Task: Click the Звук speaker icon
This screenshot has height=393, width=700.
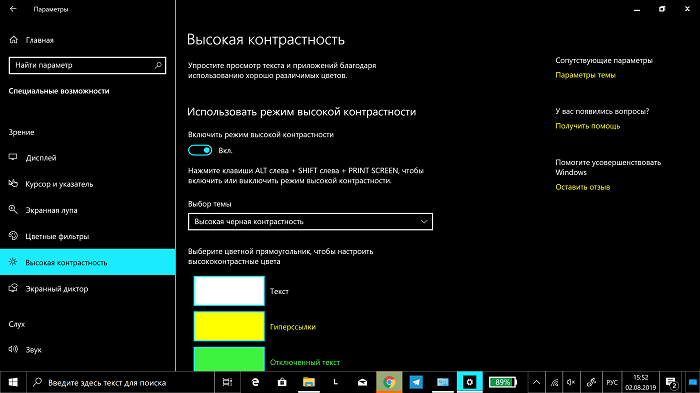Action: [13, 349]
